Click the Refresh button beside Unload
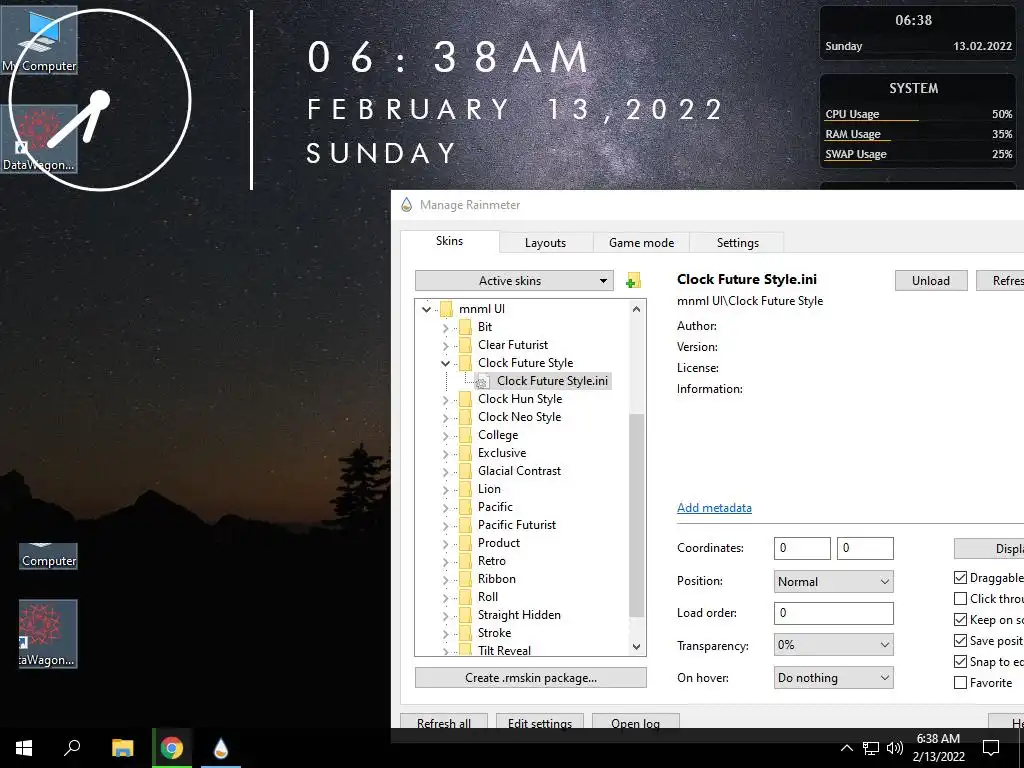 tap(1000, 280)
